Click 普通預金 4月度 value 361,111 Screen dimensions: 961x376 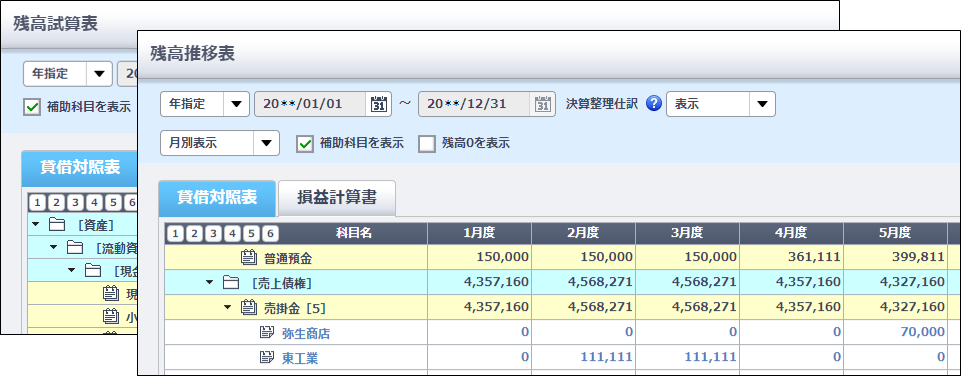pyautogui.click(x=813, y=258)
